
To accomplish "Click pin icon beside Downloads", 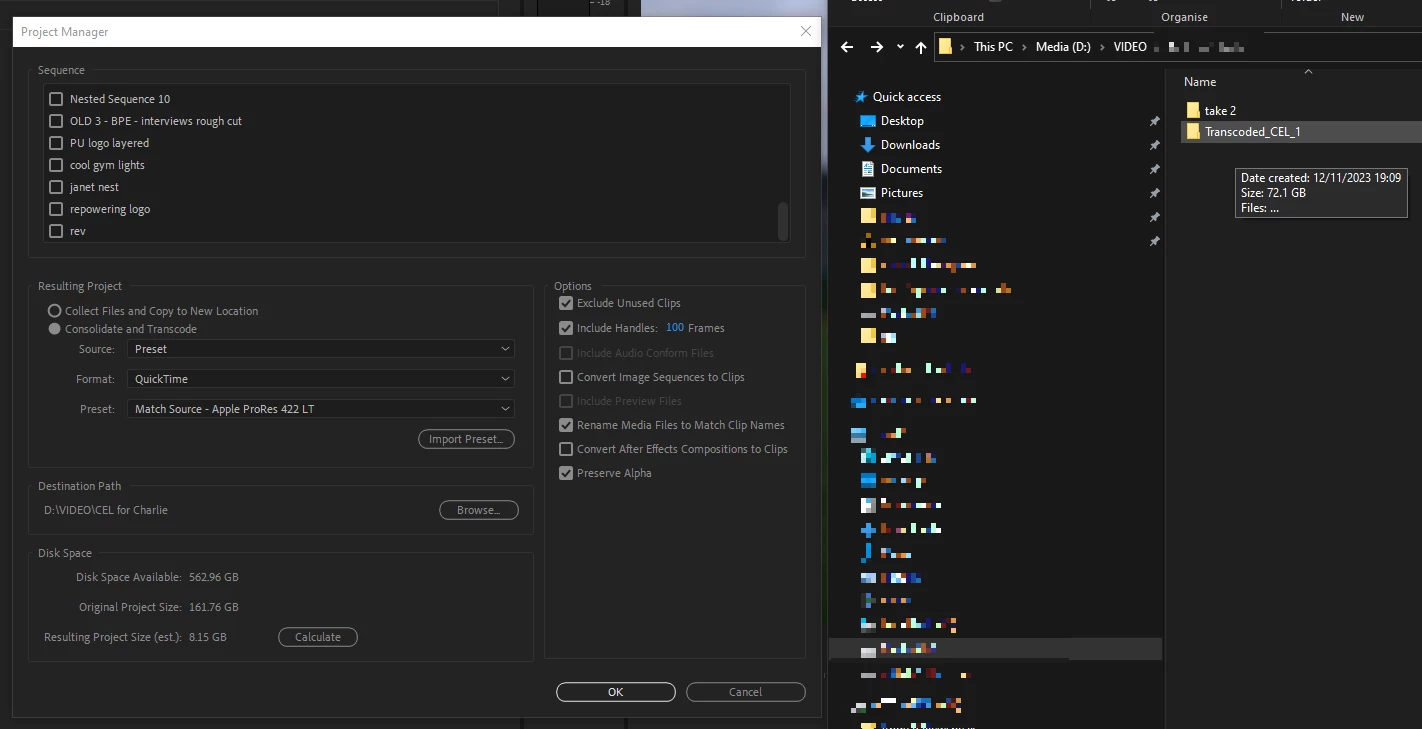I will coord(1154,145).
